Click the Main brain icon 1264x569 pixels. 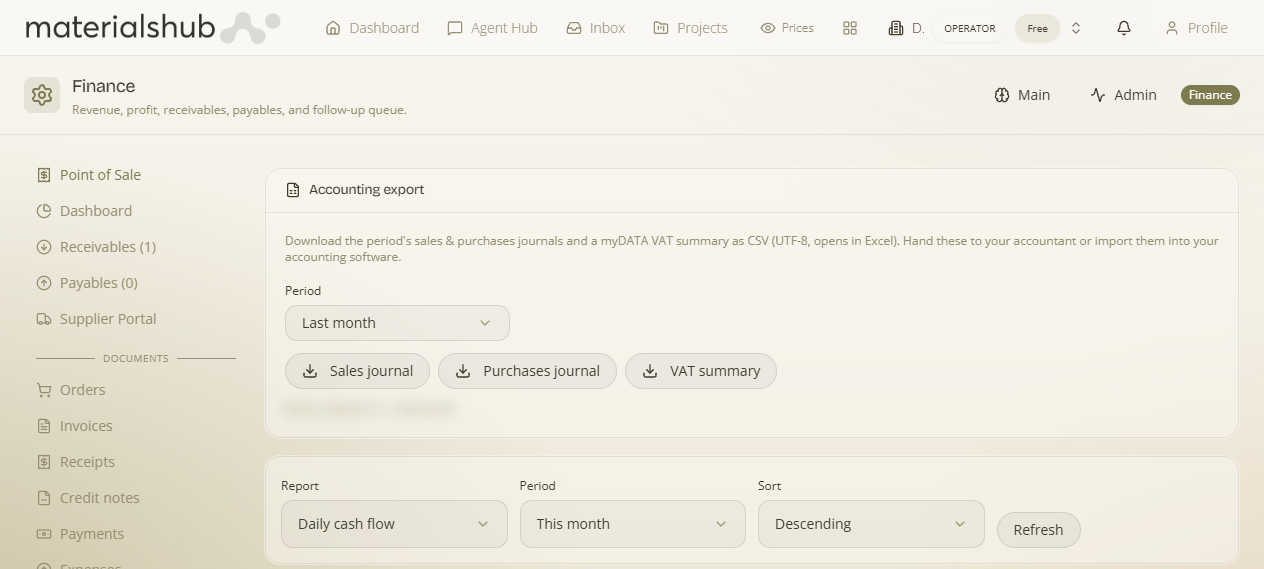coord(1002,95)
